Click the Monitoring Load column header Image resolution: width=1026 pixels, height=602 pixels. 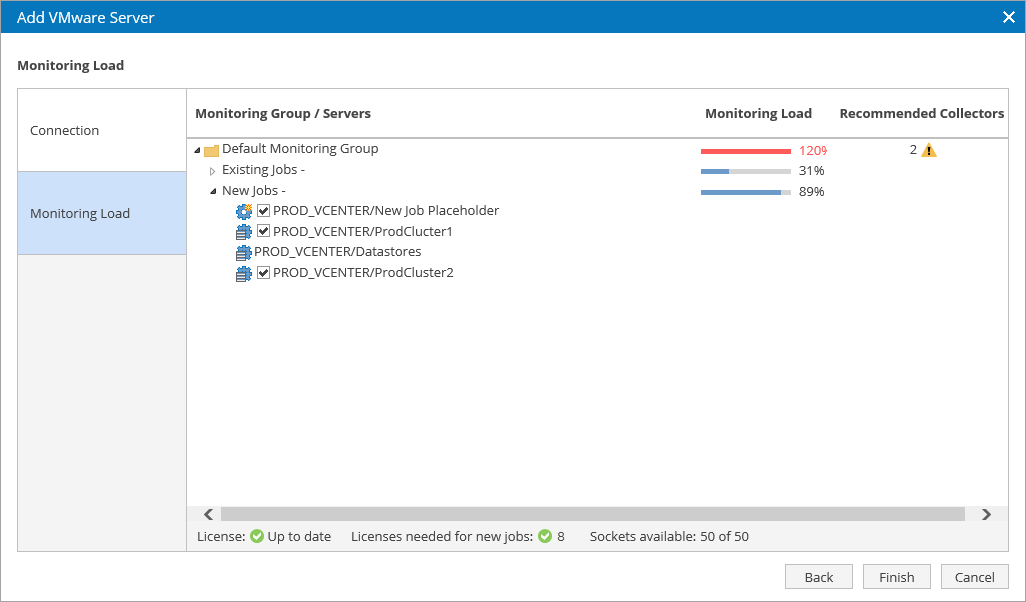758,113
